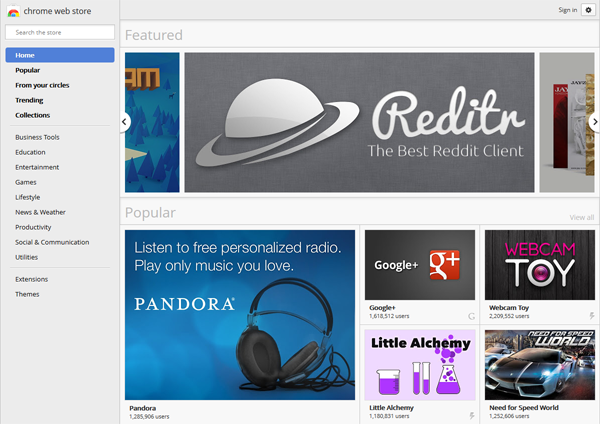600x424 pixels.
Task: Browse the Business Tools category
Action: click(x=37, y=137)
